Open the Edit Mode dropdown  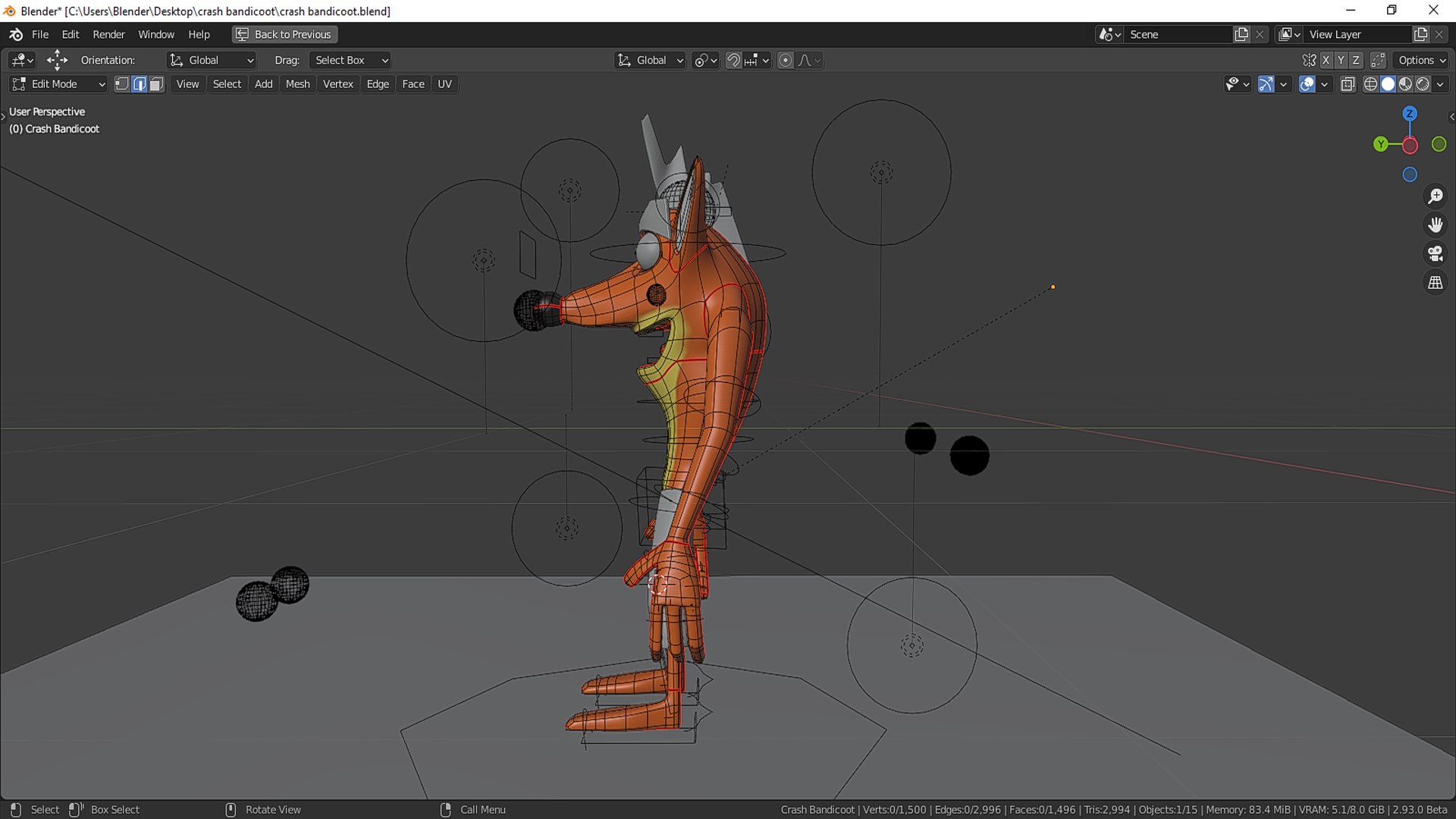(58, 84)
